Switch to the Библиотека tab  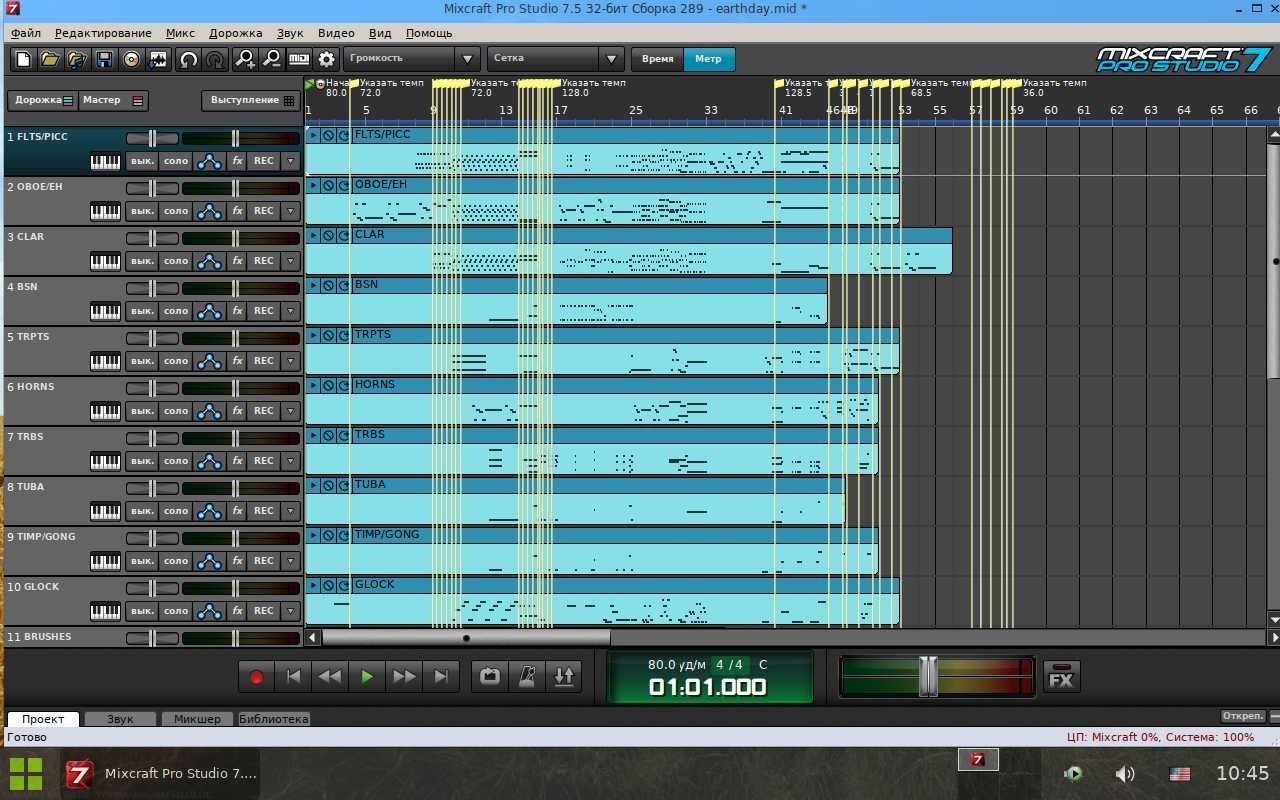pos(274,719)
